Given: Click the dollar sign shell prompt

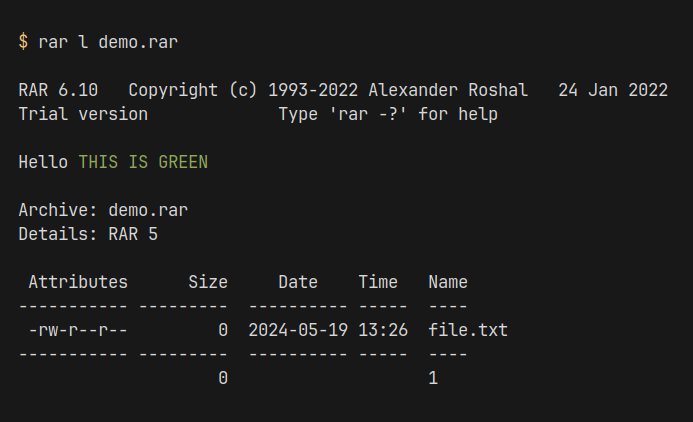Looking at the screenshot, I should (24, 42).
